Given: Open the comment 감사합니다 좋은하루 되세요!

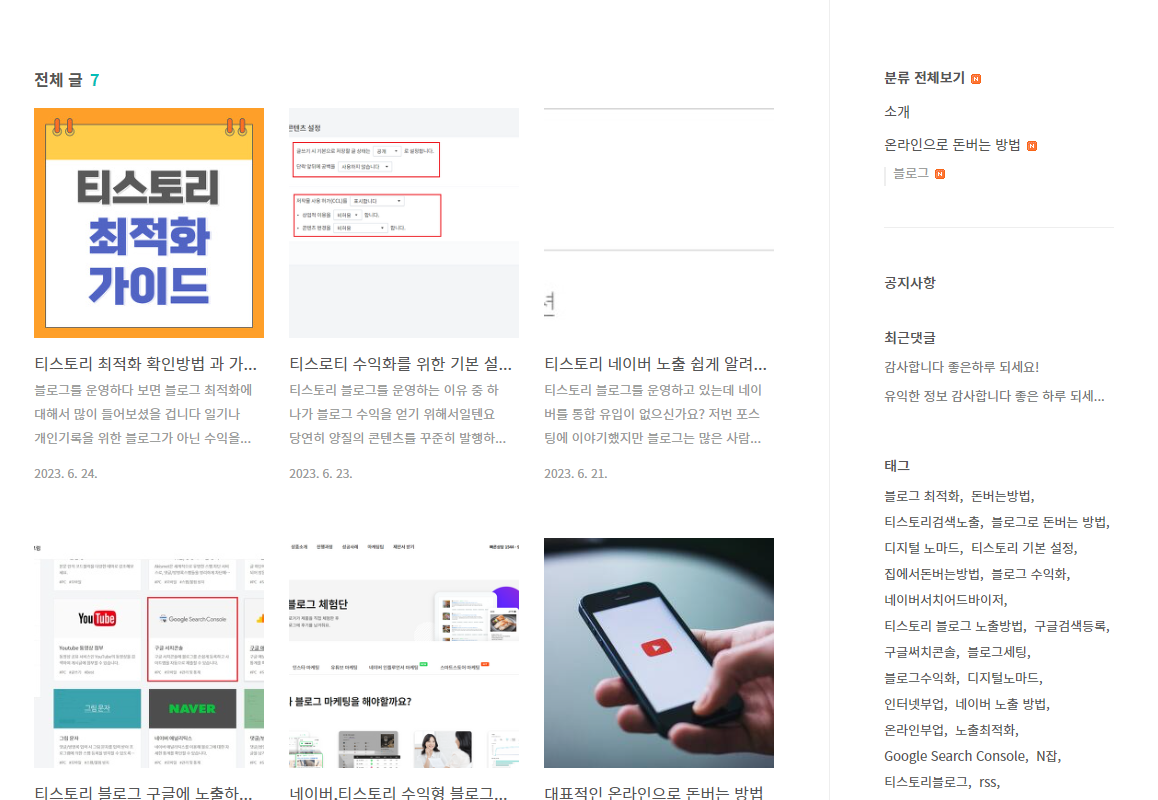Looking at the screenshot, I should (963, 367).
